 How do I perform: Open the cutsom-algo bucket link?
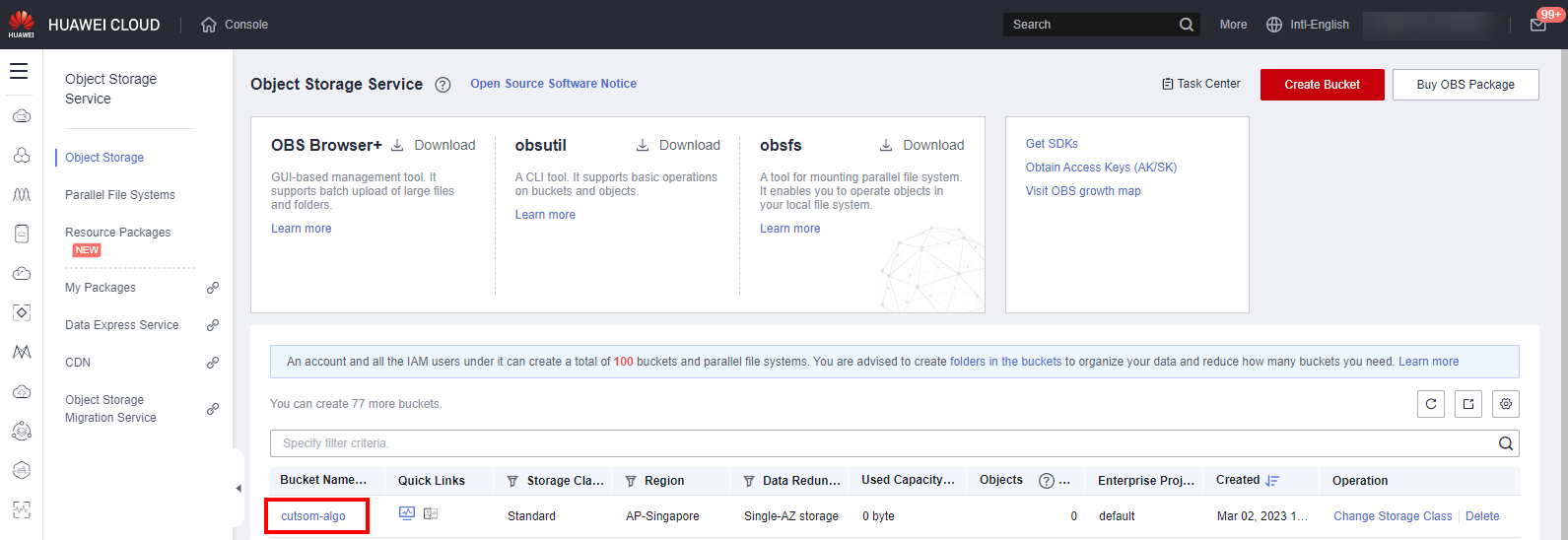point(313,516)
